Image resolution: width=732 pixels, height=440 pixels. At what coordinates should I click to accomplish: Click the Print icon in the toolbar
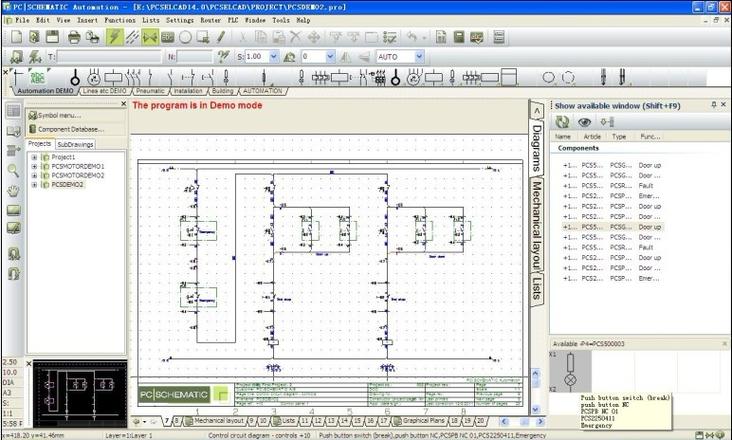[73, 37]
